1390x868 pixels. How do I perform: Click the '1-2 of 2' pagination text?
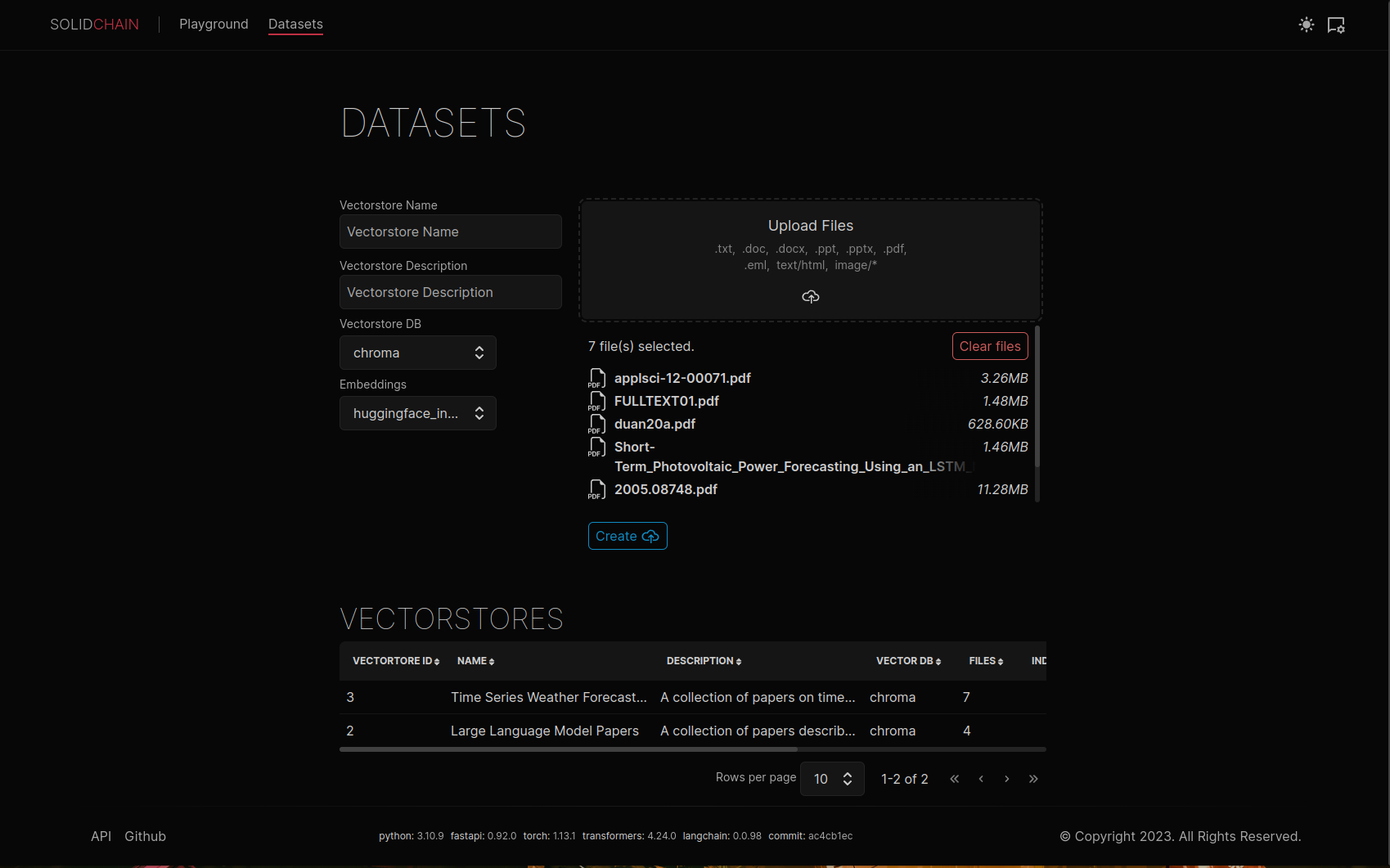tap(904, 779)
